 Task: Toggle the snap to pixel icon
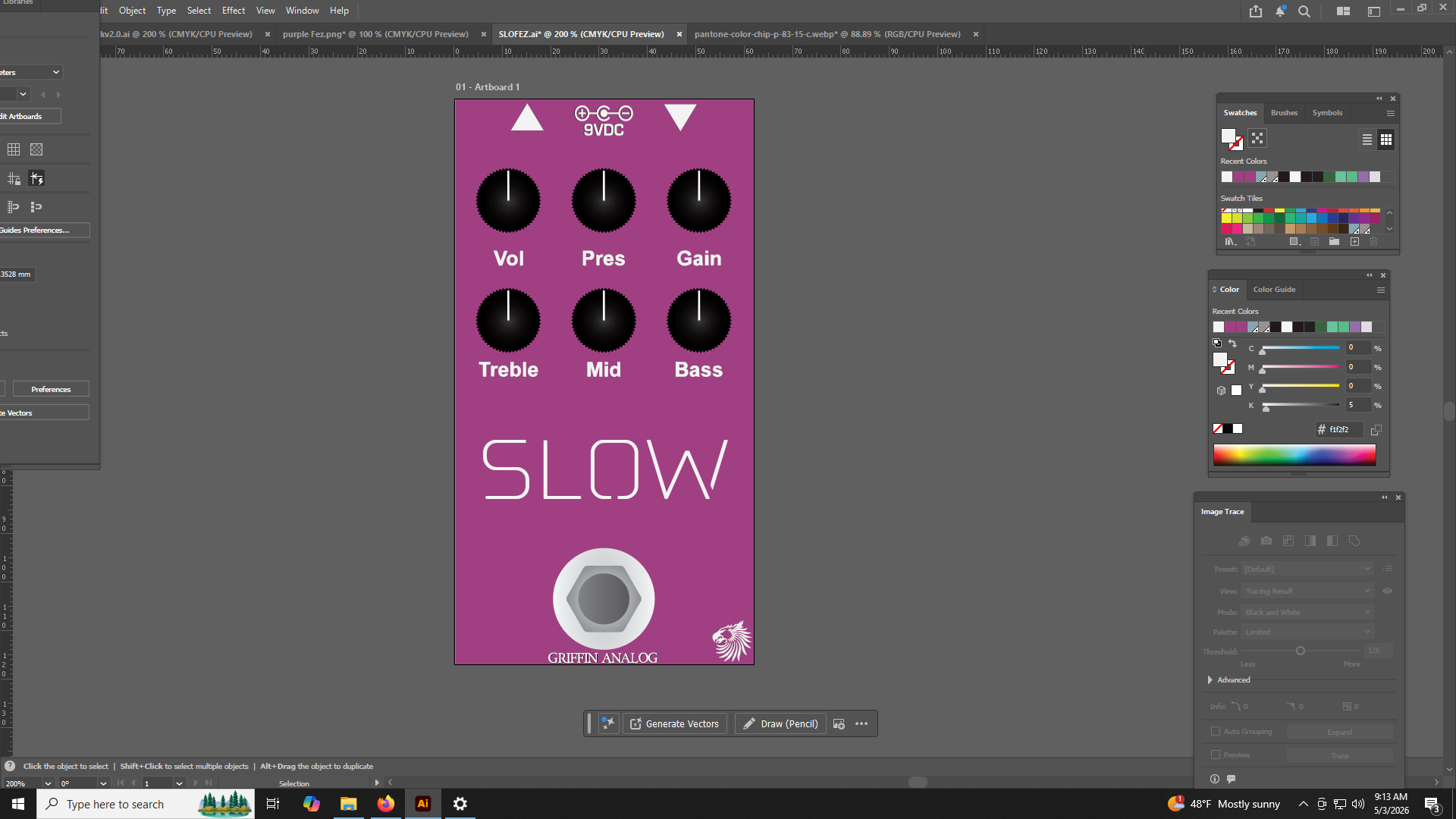[x=36, y=206]
